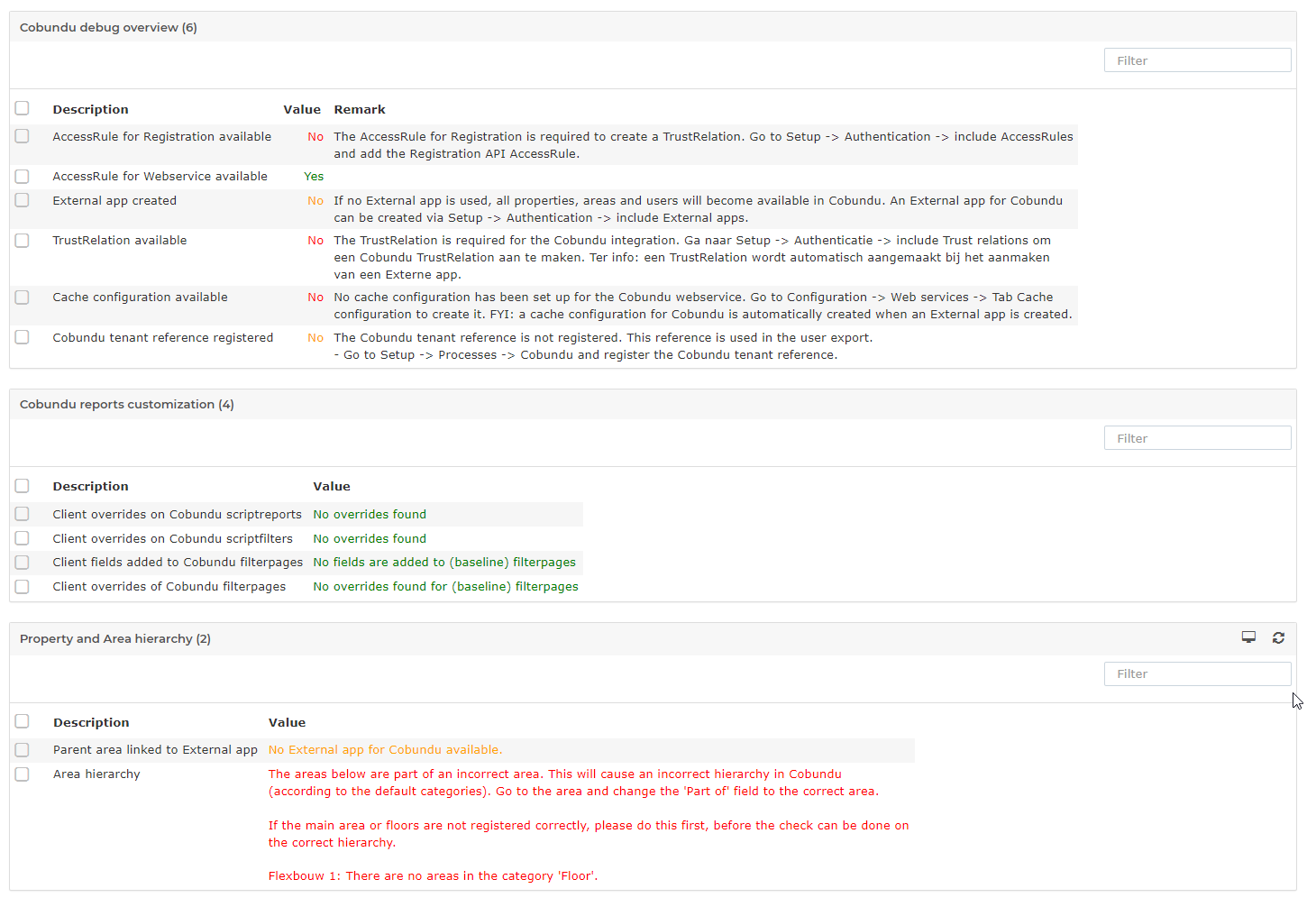Screen dimensions: 1316x916
Task: Click the Property and Area hierarchy (2) title
Action: tap(115, 638)
